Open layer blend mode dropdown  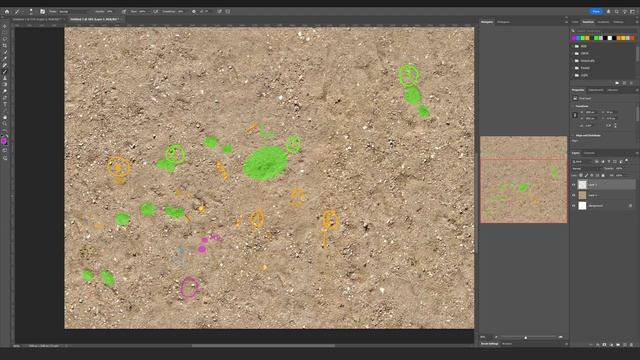coord(587,169)
